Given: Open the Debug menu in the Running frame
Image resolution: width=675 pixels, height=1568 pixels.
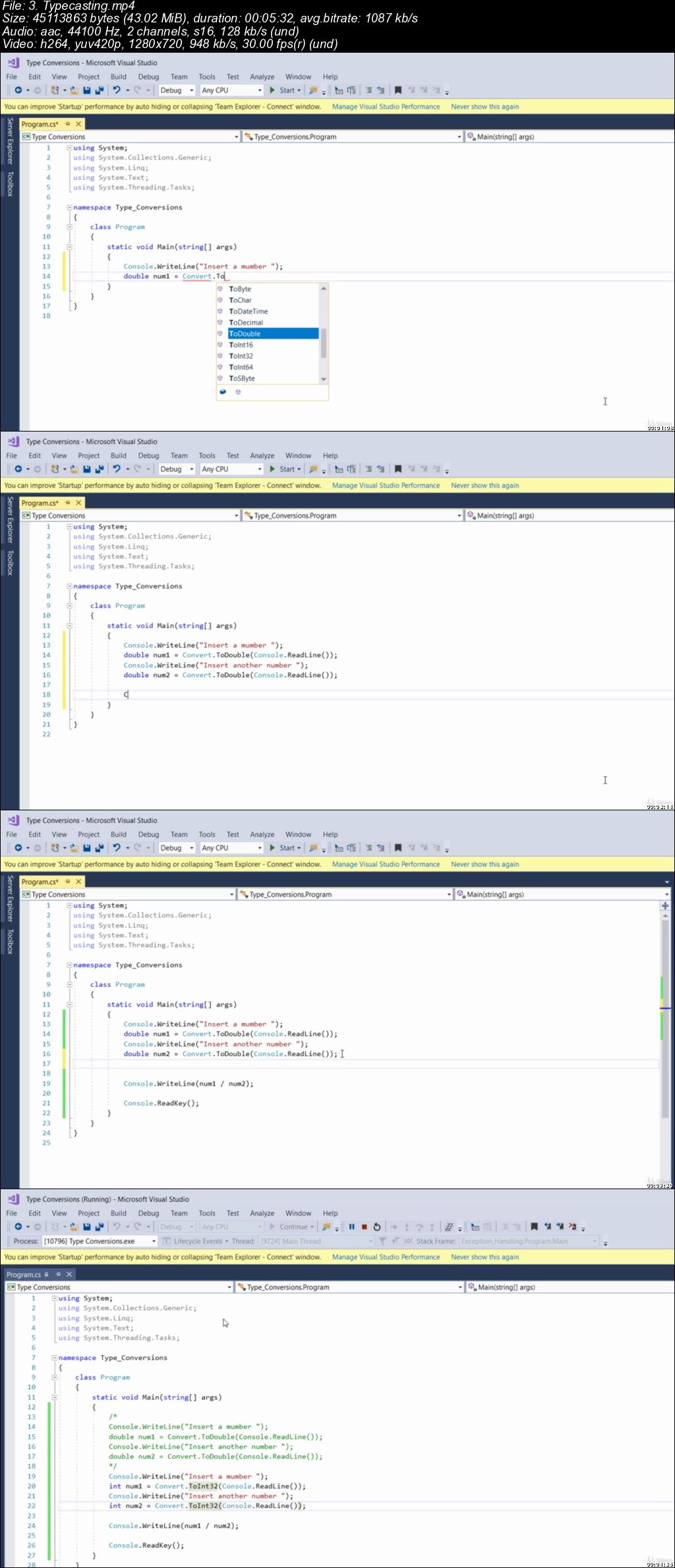Looking at the screenshot, I should (149, 1214).
